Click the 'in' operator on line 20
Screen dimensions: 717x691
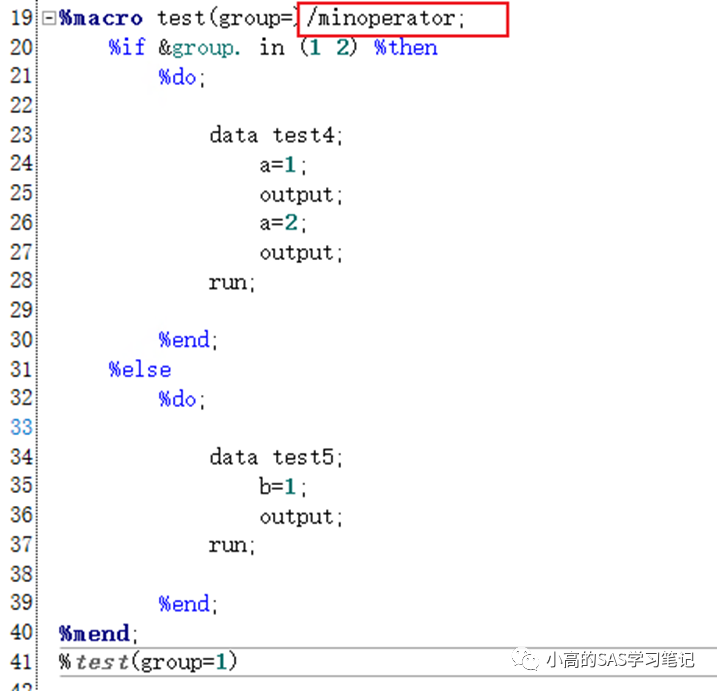coord(272,48)
